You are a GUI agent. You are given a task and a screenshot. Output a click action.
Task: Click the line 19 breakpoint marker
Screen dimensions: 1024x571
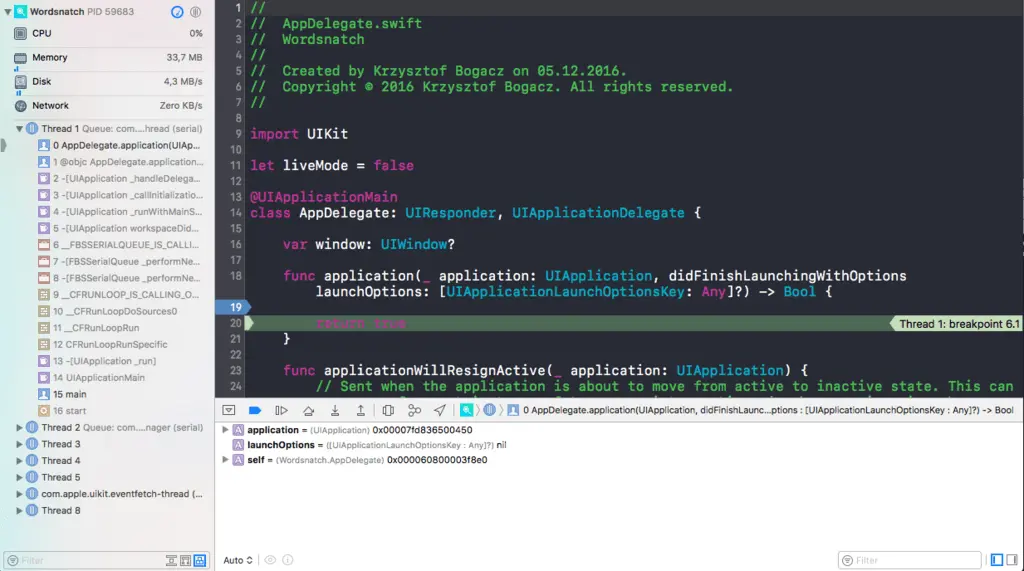(x=234, y=308)
